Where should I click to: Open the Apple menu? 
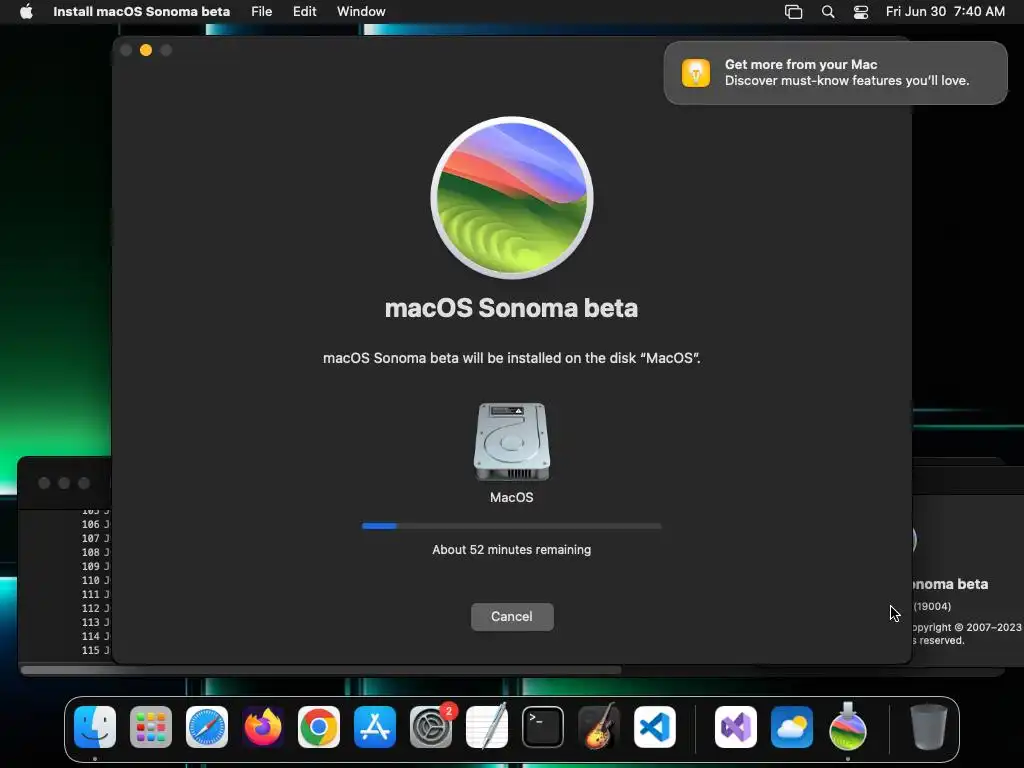click(26, 12)
